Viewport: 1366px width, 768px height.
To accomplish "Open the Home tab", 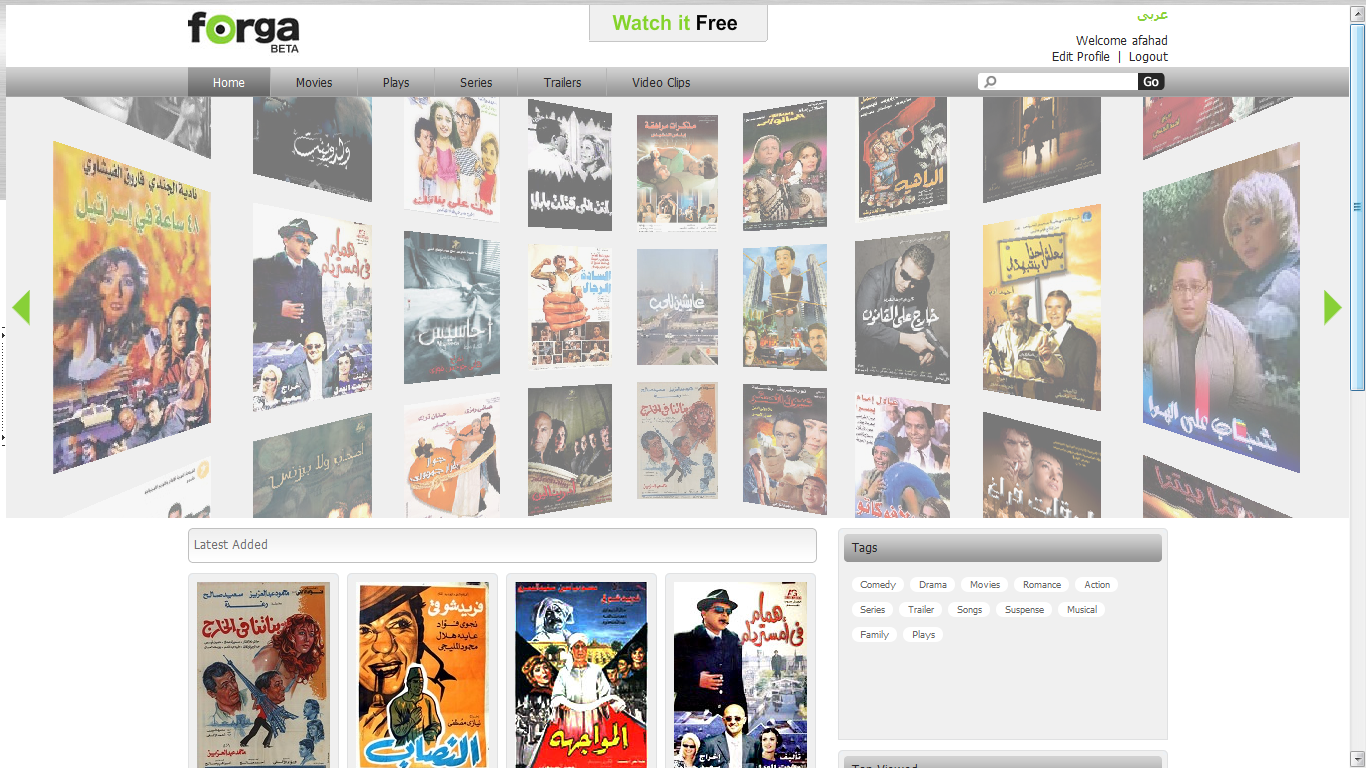I will point(229,82).
